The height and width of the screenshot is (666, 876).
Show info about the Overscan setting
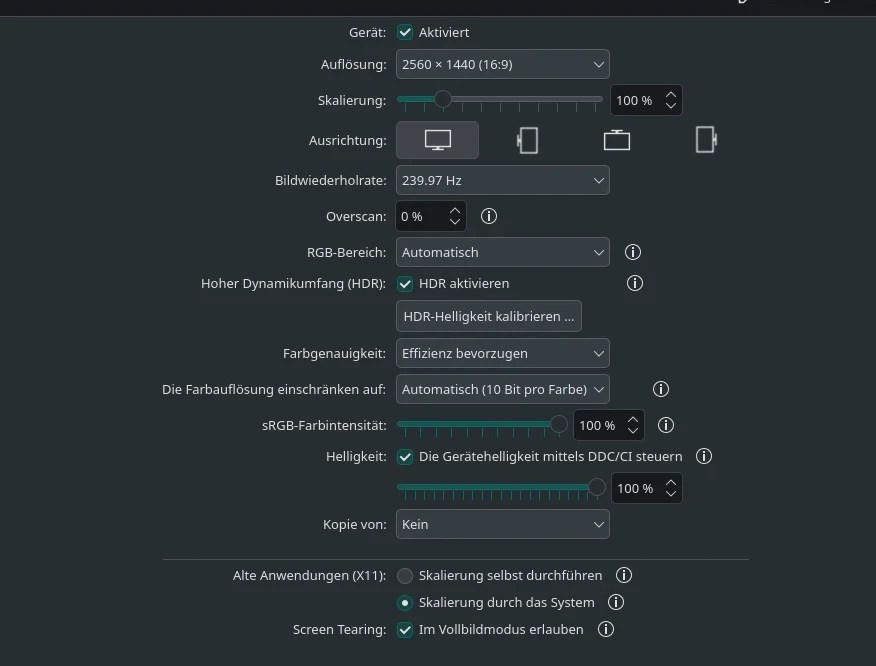click(x=489, y=216)
